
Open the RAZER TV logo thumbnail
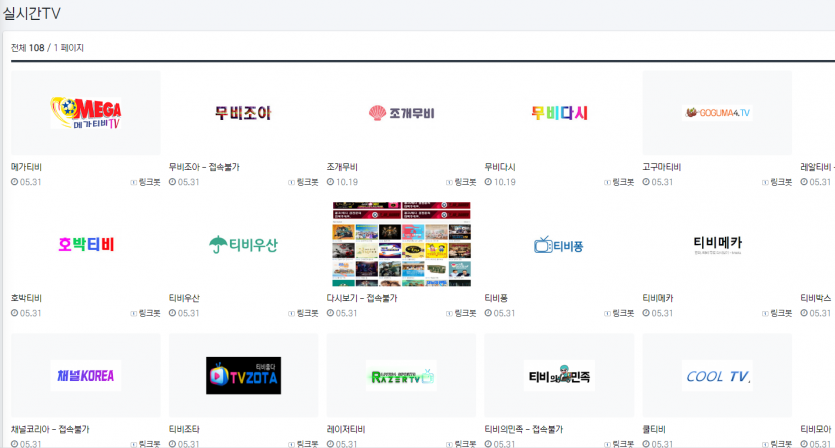click(x=402, y=376)
